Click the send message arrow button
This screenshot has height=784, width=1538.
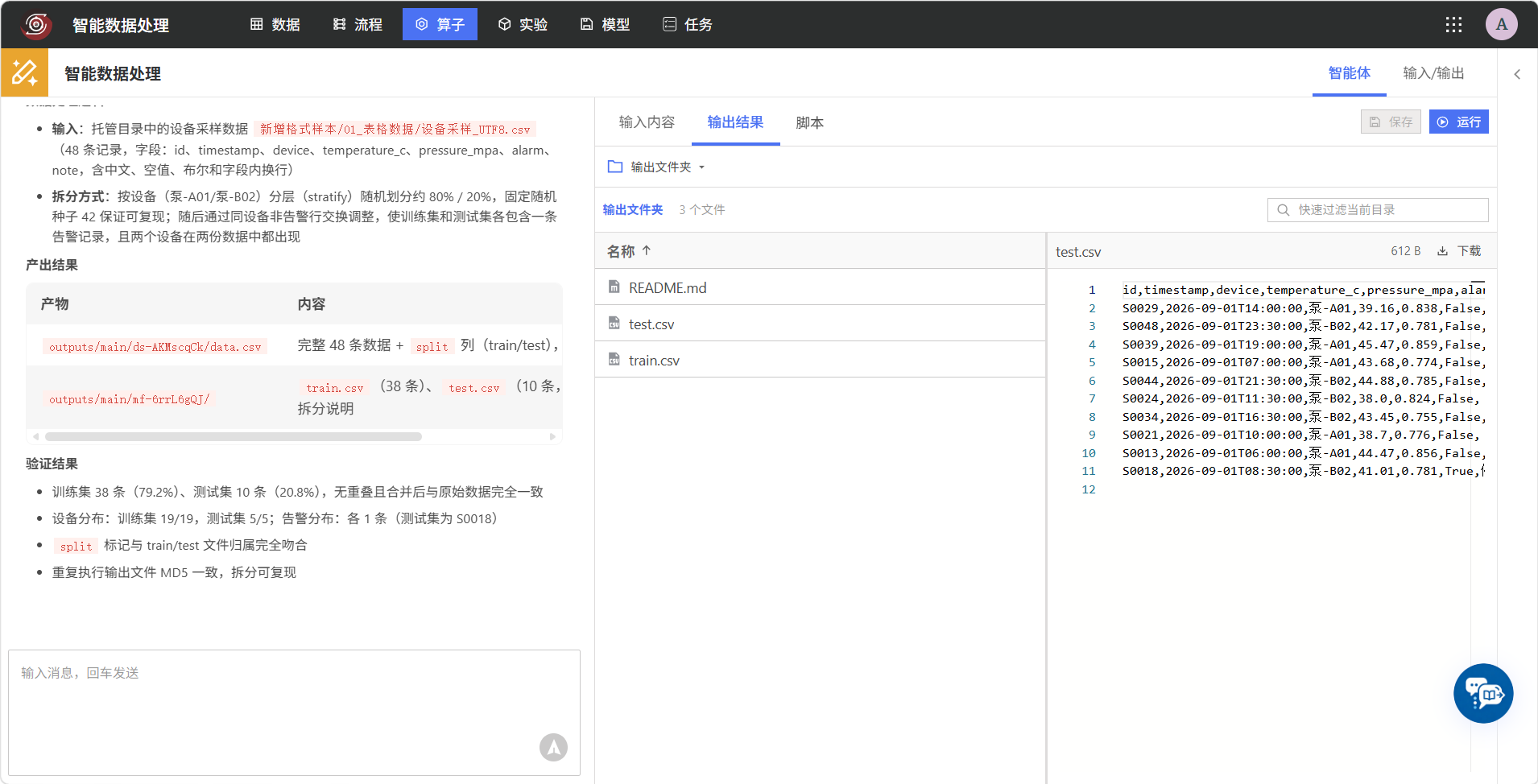point(553,747)
